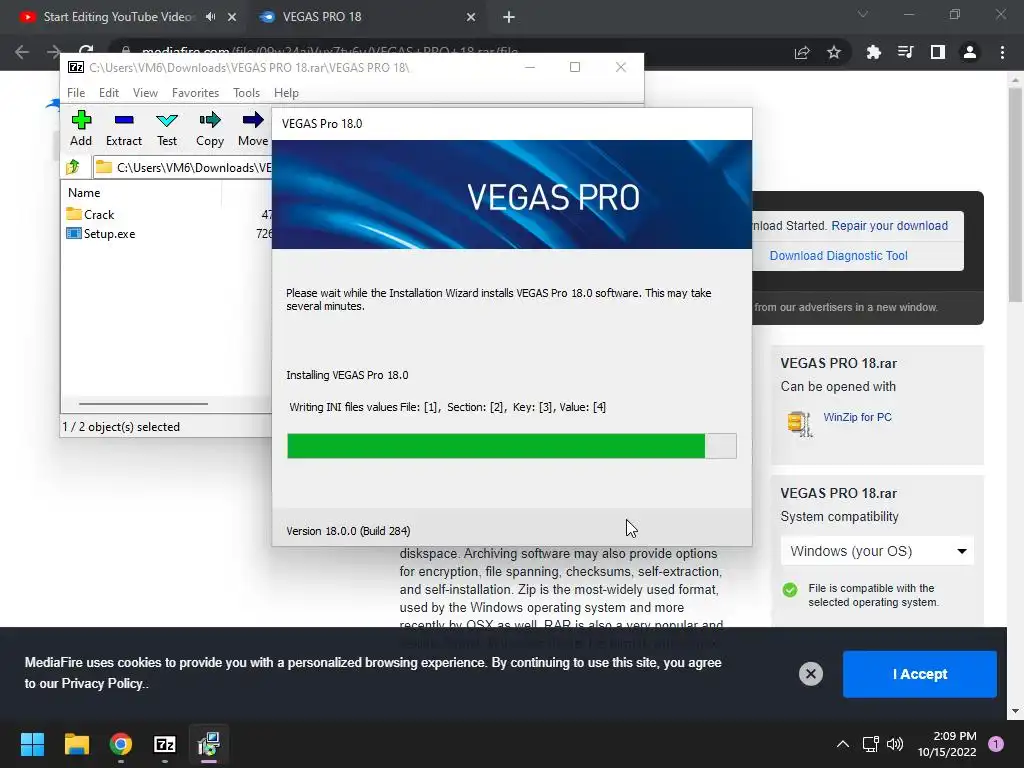
Task: Open Chrome three-dot menu
Action: click(x=1002, y=52)
